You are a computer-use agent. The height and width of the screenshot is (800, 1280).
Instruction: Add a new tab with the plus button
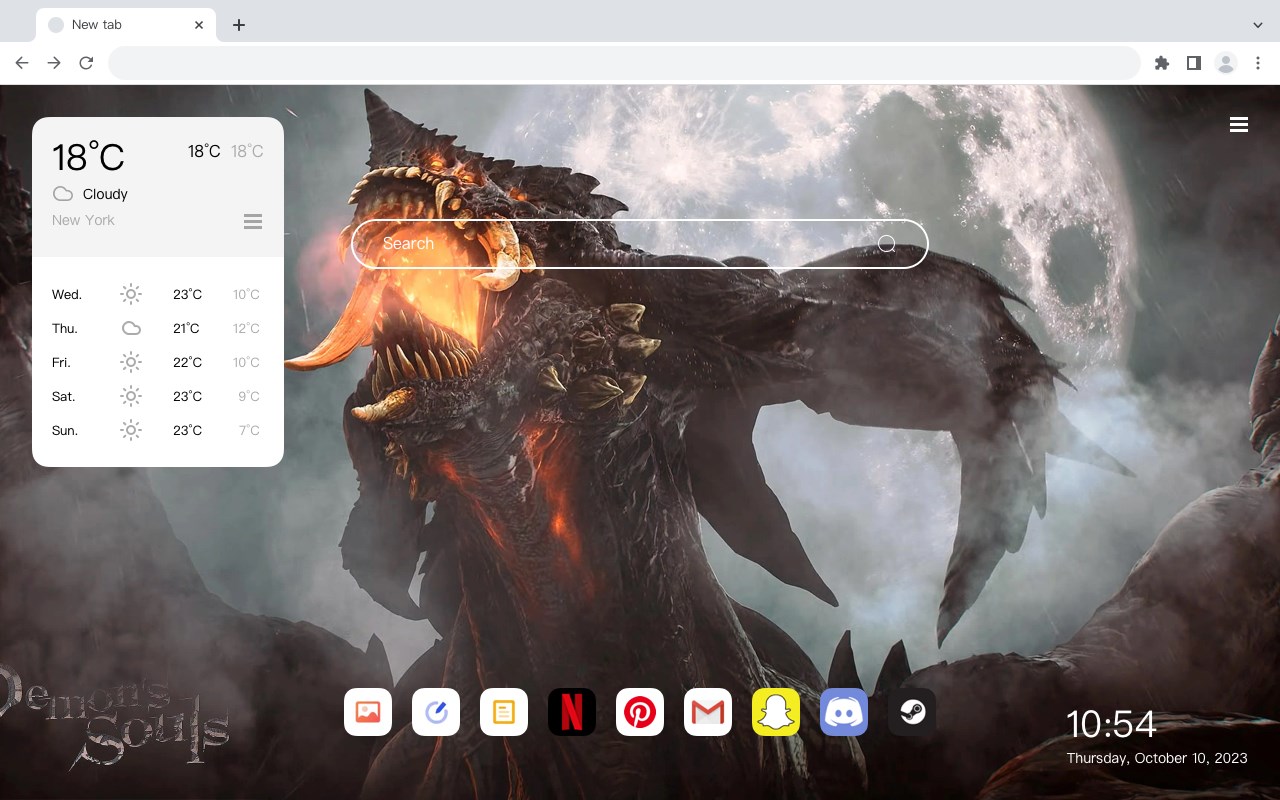click(x=238, y=25)
